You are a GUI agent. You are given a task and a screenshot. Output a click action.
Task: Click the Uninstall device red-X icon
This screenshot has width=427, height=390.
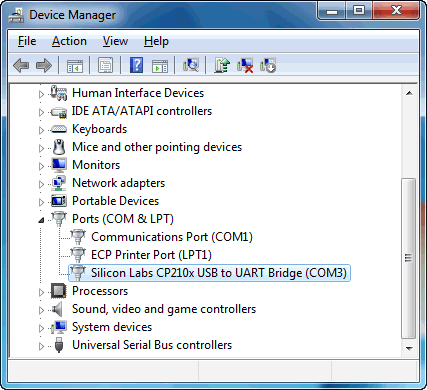tap(245, 65)
